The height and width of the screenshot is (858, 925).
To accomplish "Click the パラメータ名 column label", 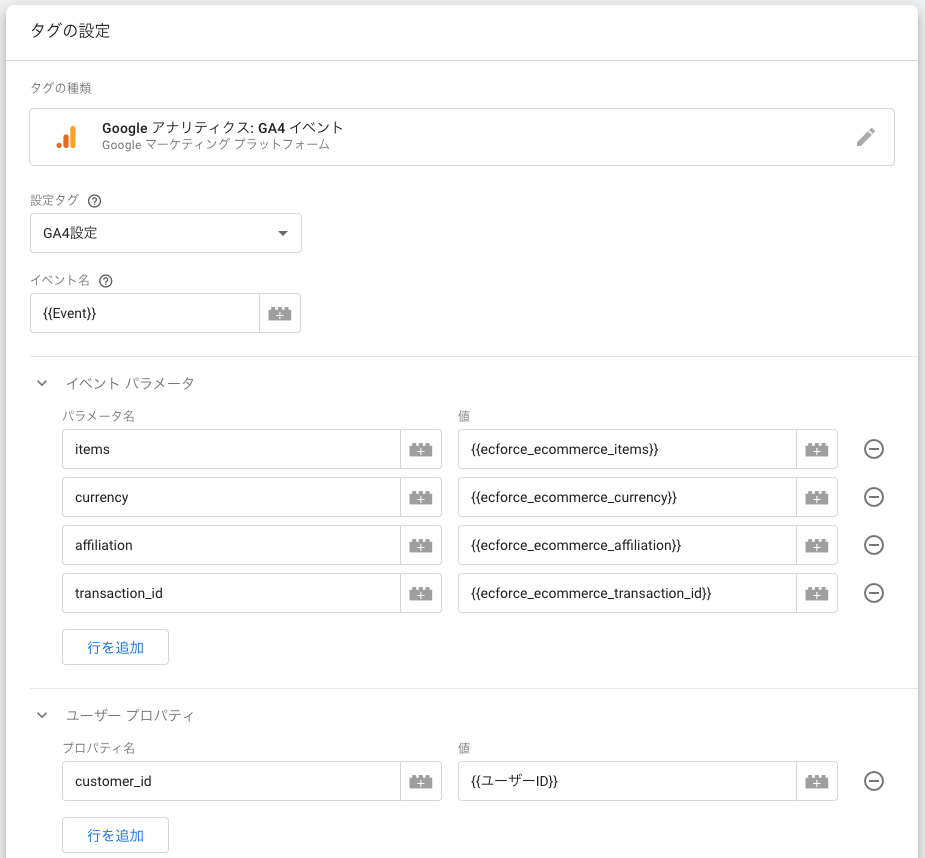I will pyautogui.click(x=99, y=416).
